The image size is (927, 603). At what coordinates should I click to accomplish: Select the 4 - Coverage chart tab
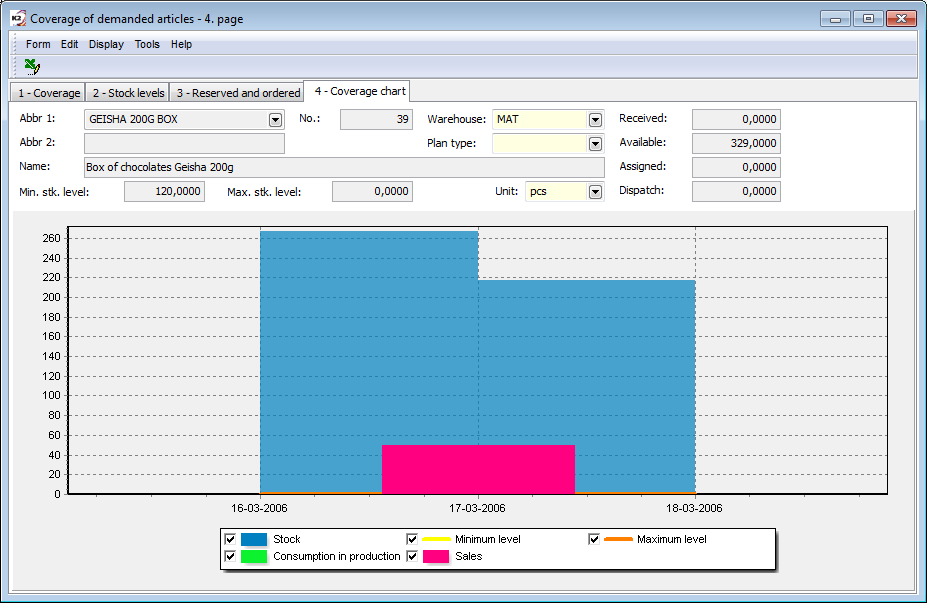359,91
